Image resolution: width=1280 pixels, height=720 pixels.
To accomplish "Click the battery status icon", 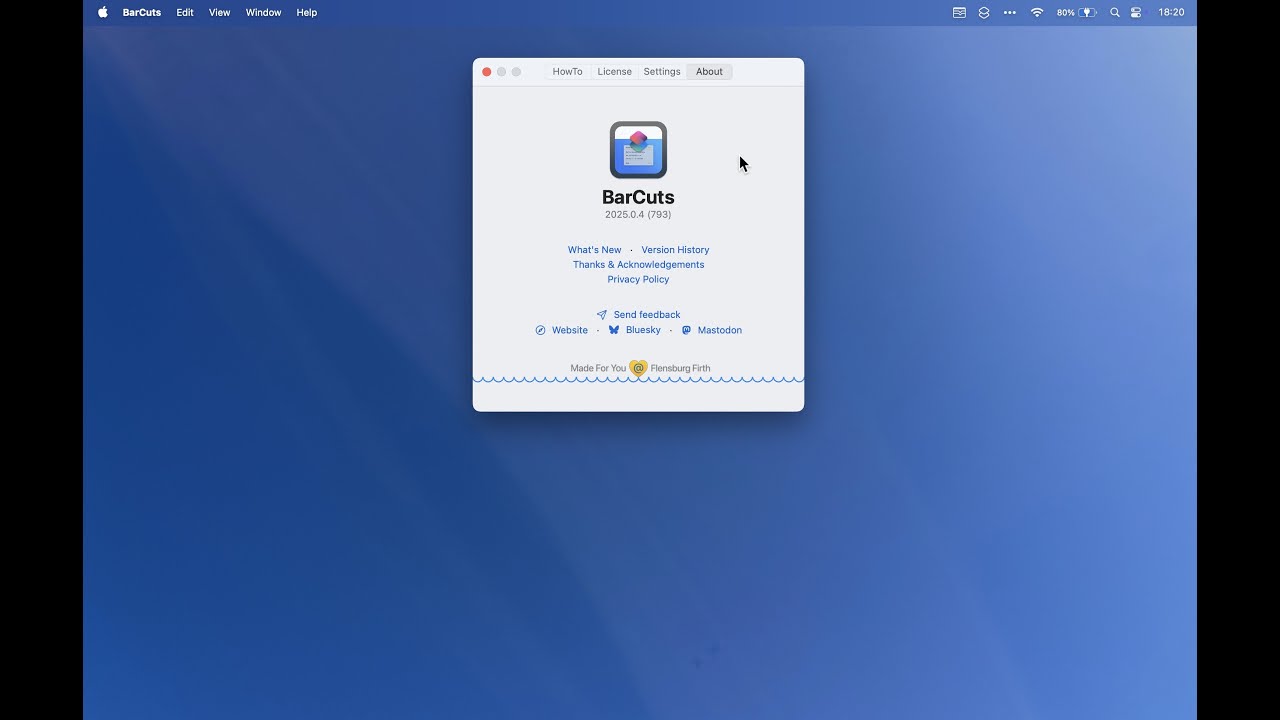I will pyautogui.click(x=1086, y=13).
